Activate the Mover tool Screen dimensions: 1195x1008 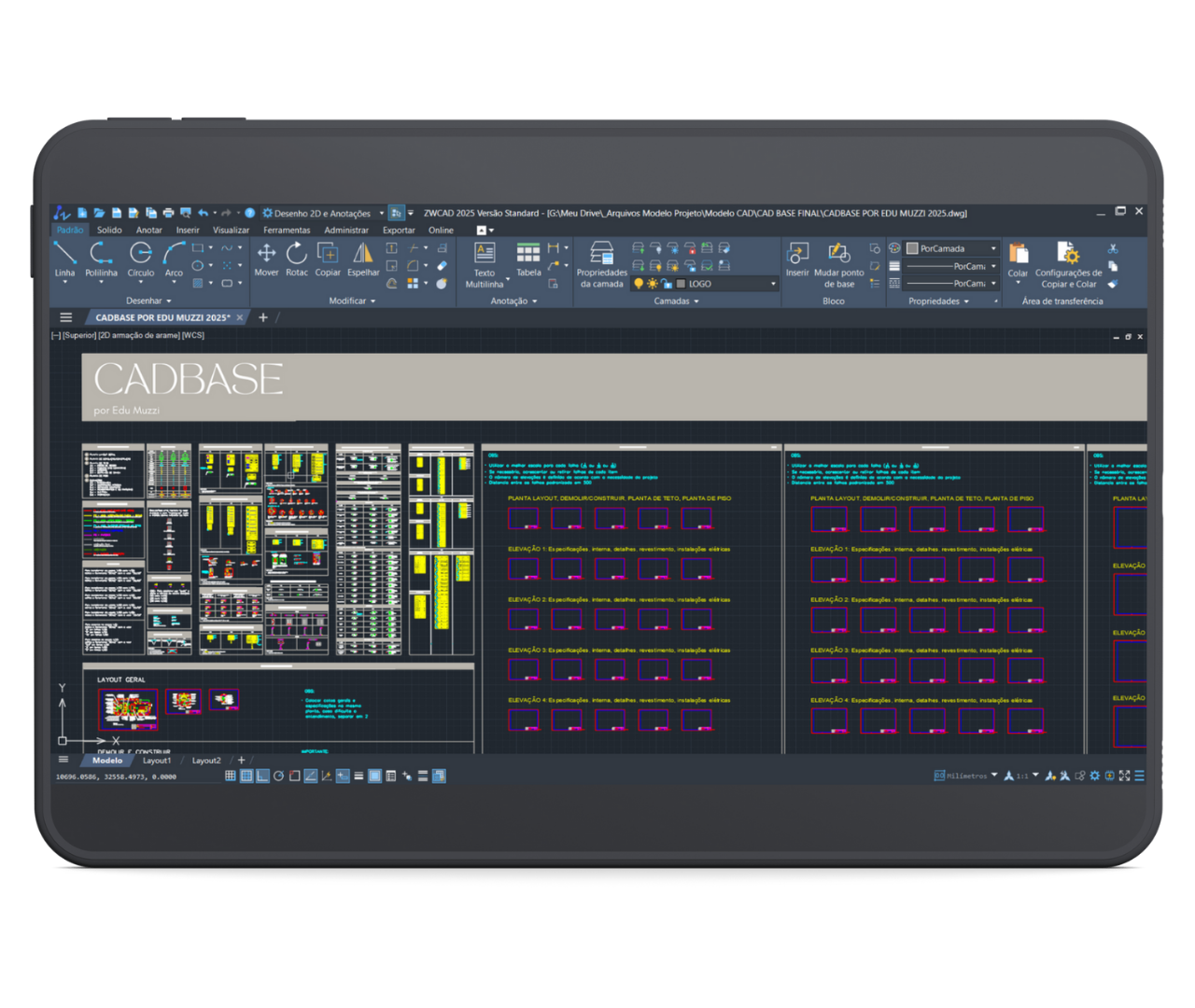point(266,259)
